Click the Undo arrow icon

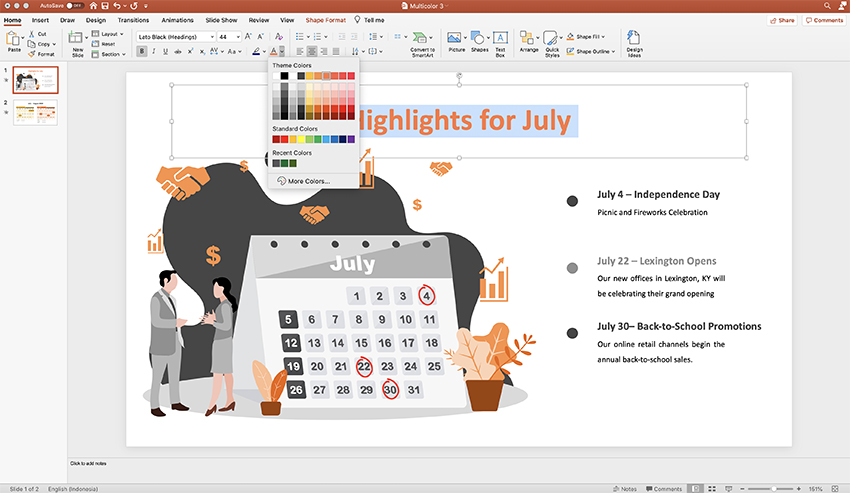pos(117,5)
